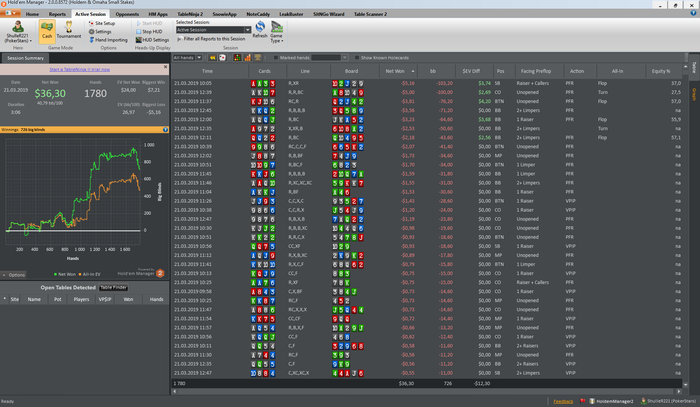Viewport: 700px width, 407px height.
Task: Select the hand row at 21.03.2019 10:05
Action: coord(427,83)
